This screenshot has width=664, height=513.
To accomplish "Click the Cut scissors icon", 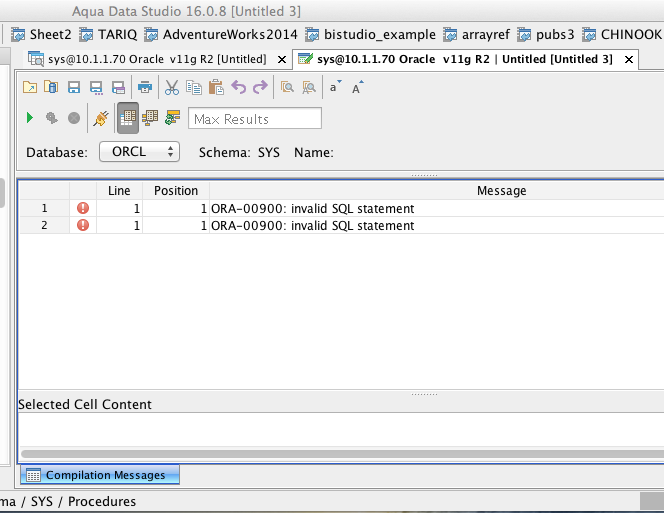I will pos(172,88).
